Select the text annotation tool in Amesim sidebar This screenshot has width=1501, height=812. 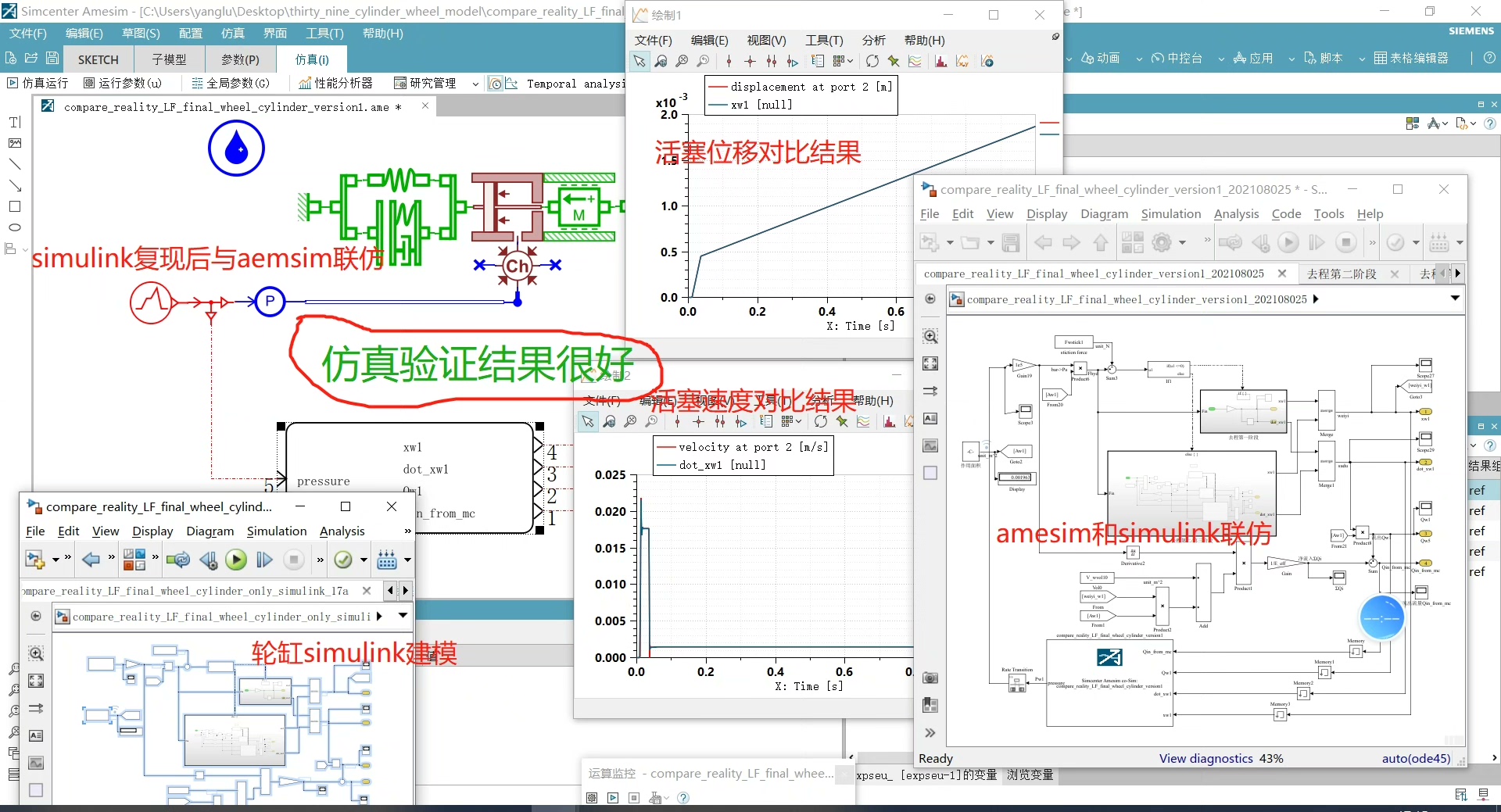[15, 122]
